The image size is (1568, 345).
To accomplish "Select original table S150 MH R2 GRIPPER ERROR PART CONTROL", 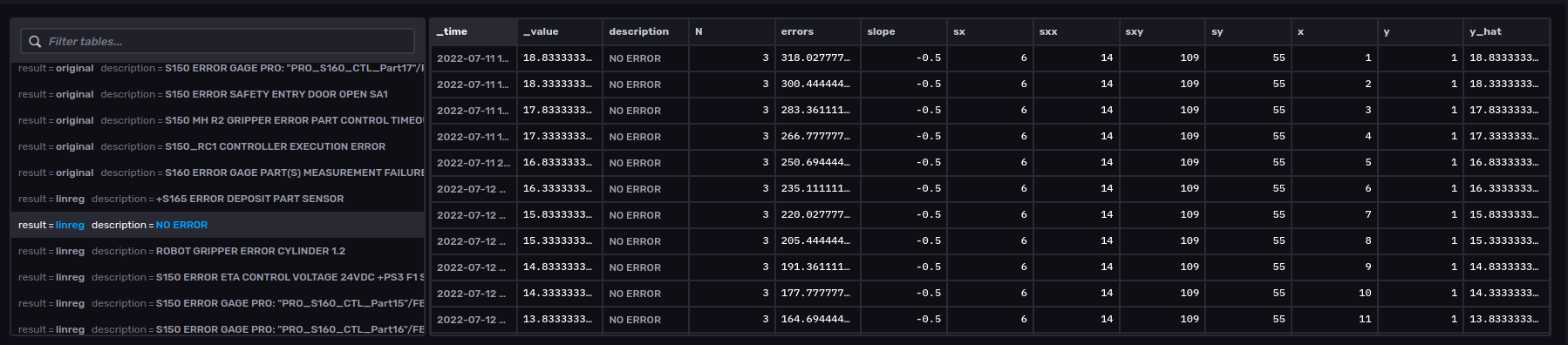I will (217, 120).
